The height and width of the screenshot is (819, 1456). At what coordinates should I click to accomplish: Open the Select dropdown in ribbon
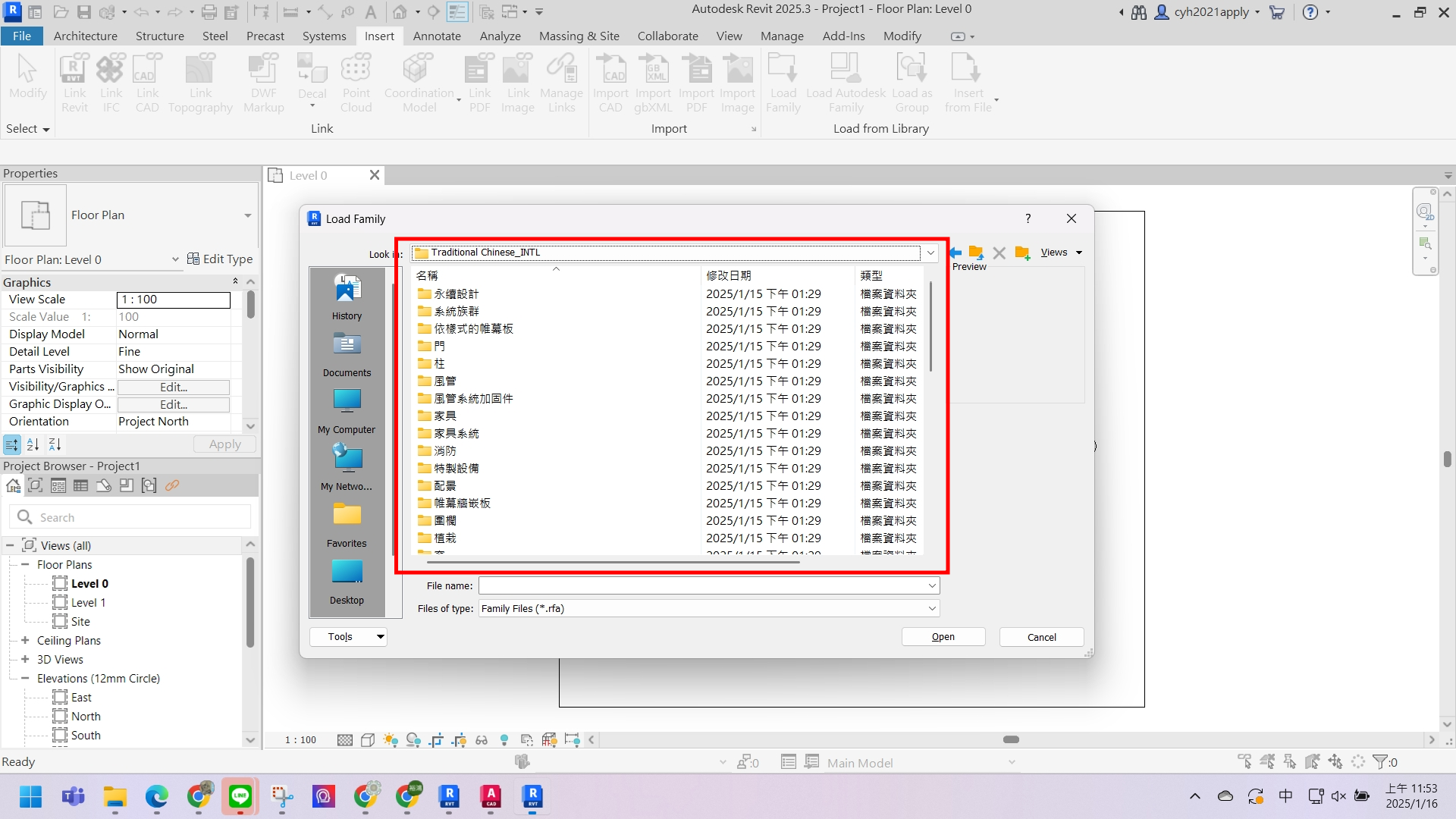27,129
